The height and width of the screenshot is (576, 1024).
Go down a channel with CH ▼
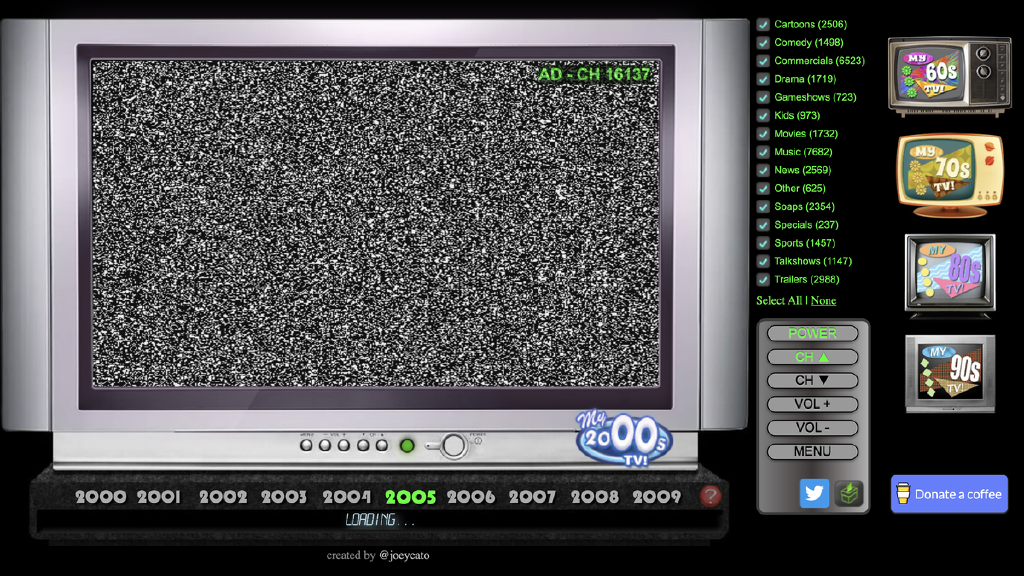[x=812, y=381]
